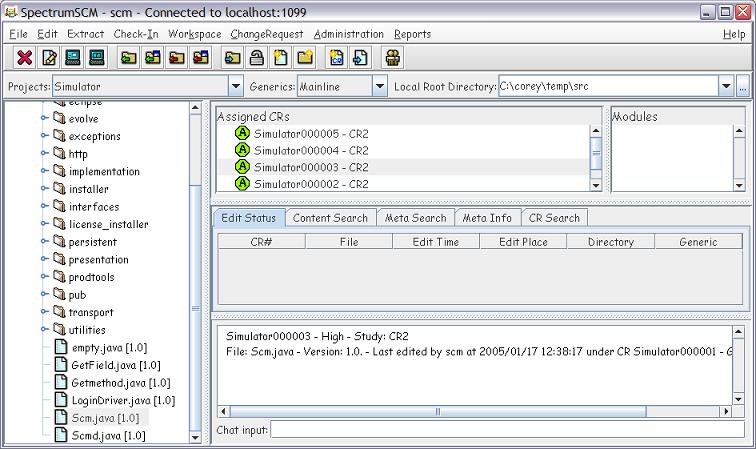Collapse the utilities folder node
The height and width of the screenshot is (449, 756).
44,329
